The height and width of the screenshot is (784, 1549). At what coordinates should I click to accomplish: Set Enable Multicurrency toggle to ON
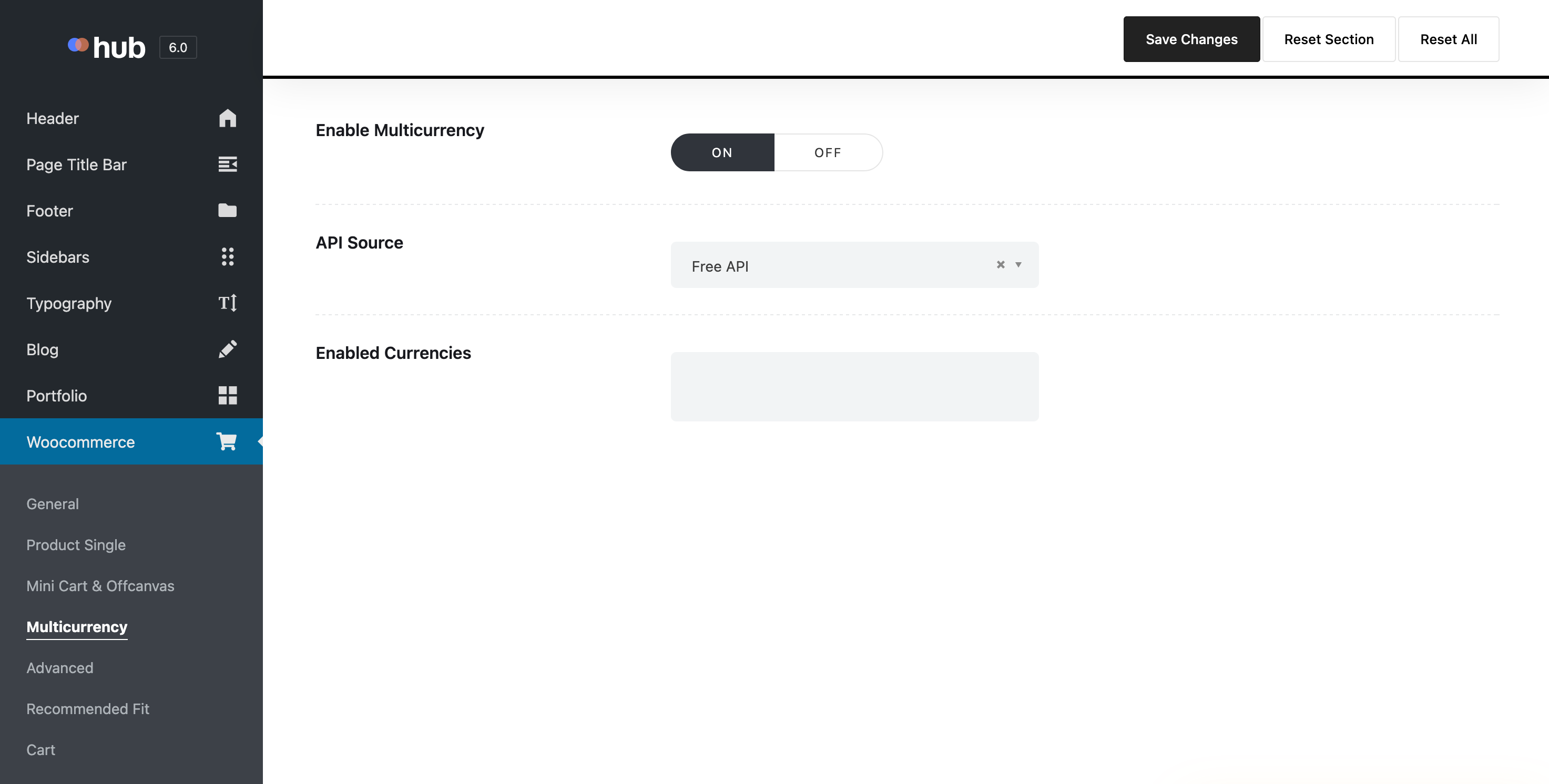click(721, 152)
